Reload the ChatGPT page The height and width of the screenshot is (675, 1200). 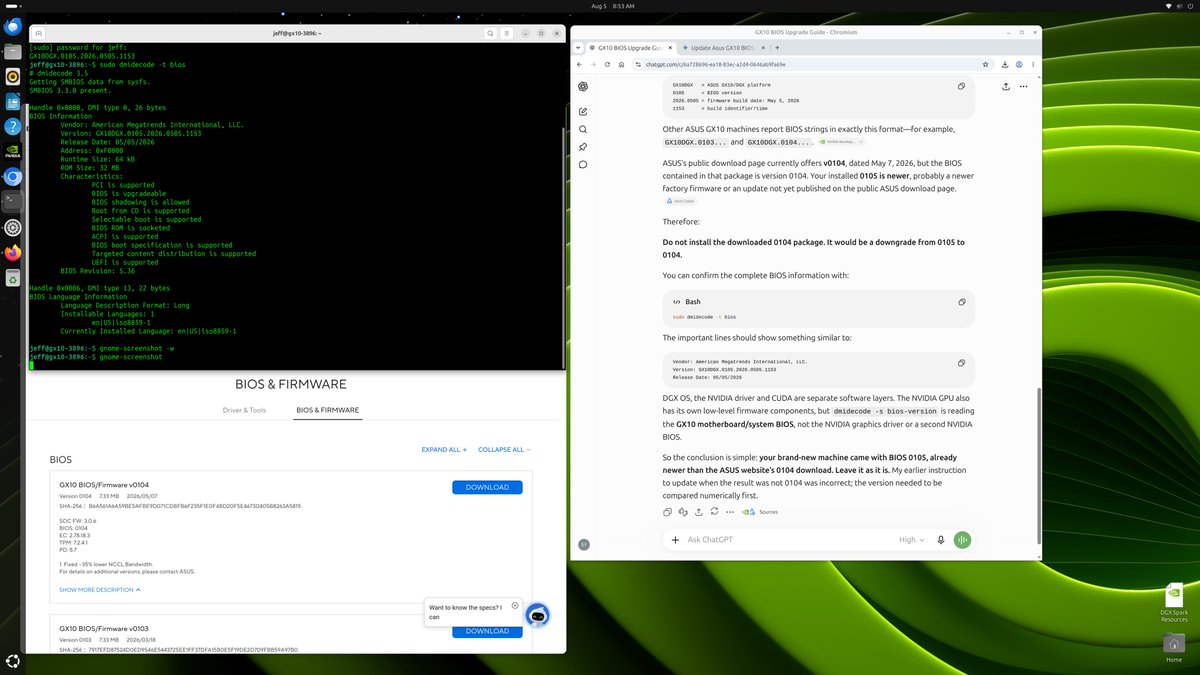click(607, 64)
